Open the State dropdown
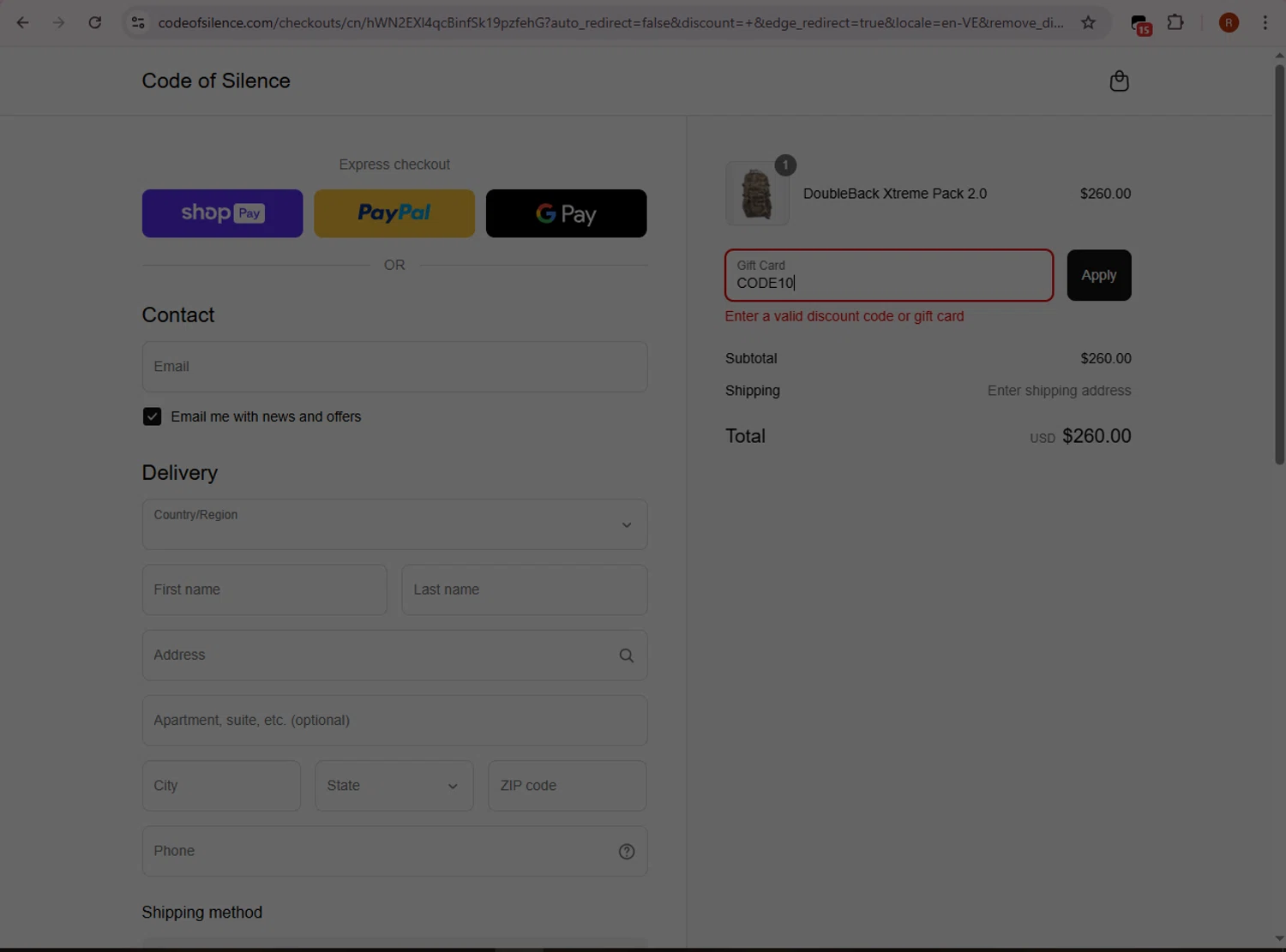 point(394,786)
